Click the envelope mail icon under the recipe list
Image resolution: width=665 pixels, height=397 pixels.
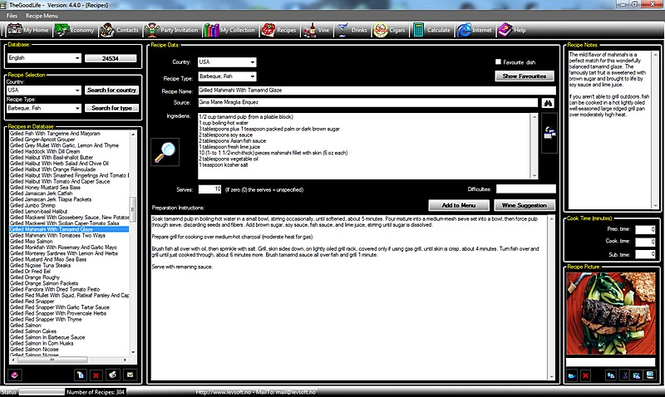[130, 375]
